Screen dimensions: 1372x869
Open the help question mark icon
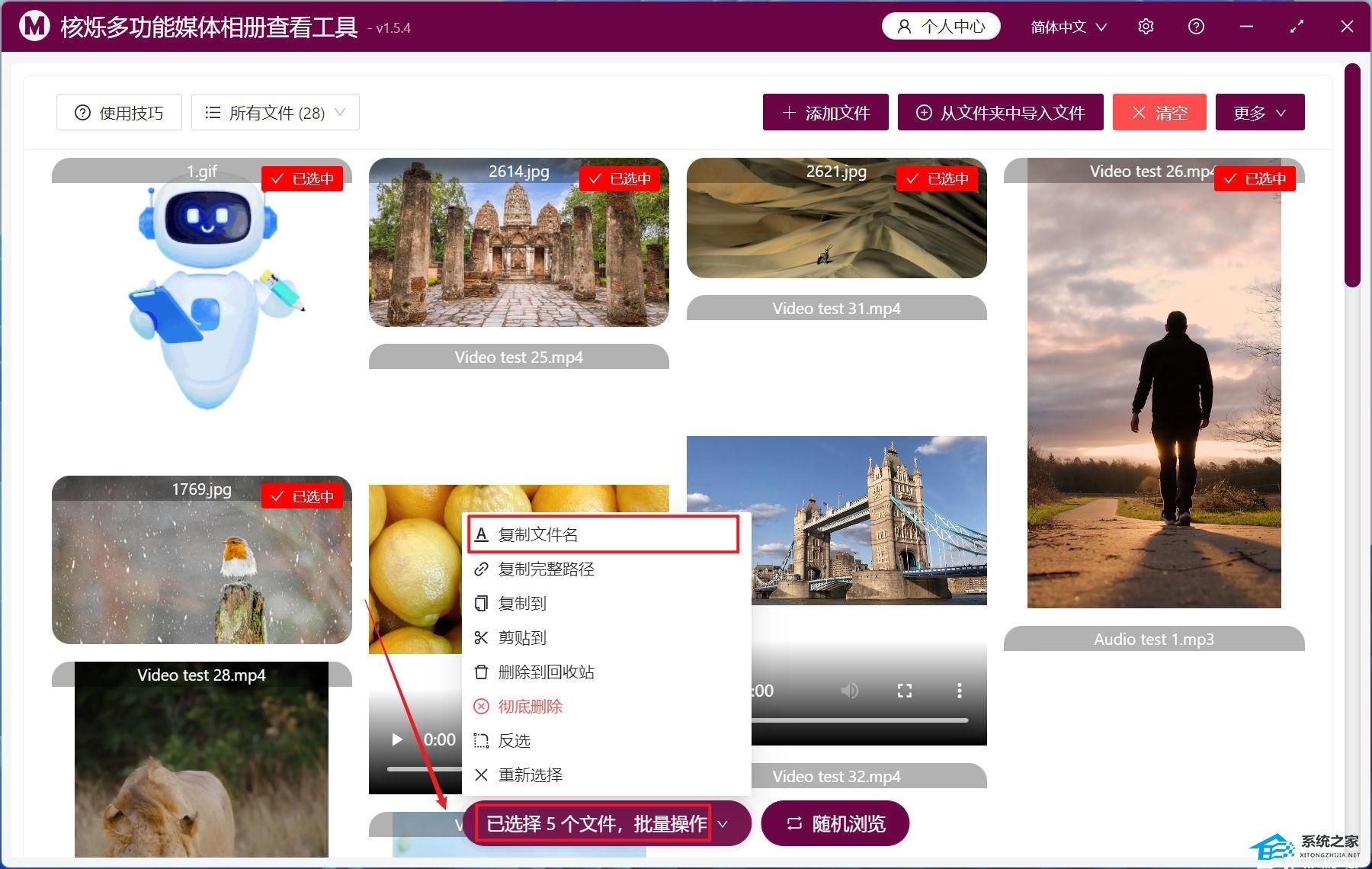tap(1196, 27)
